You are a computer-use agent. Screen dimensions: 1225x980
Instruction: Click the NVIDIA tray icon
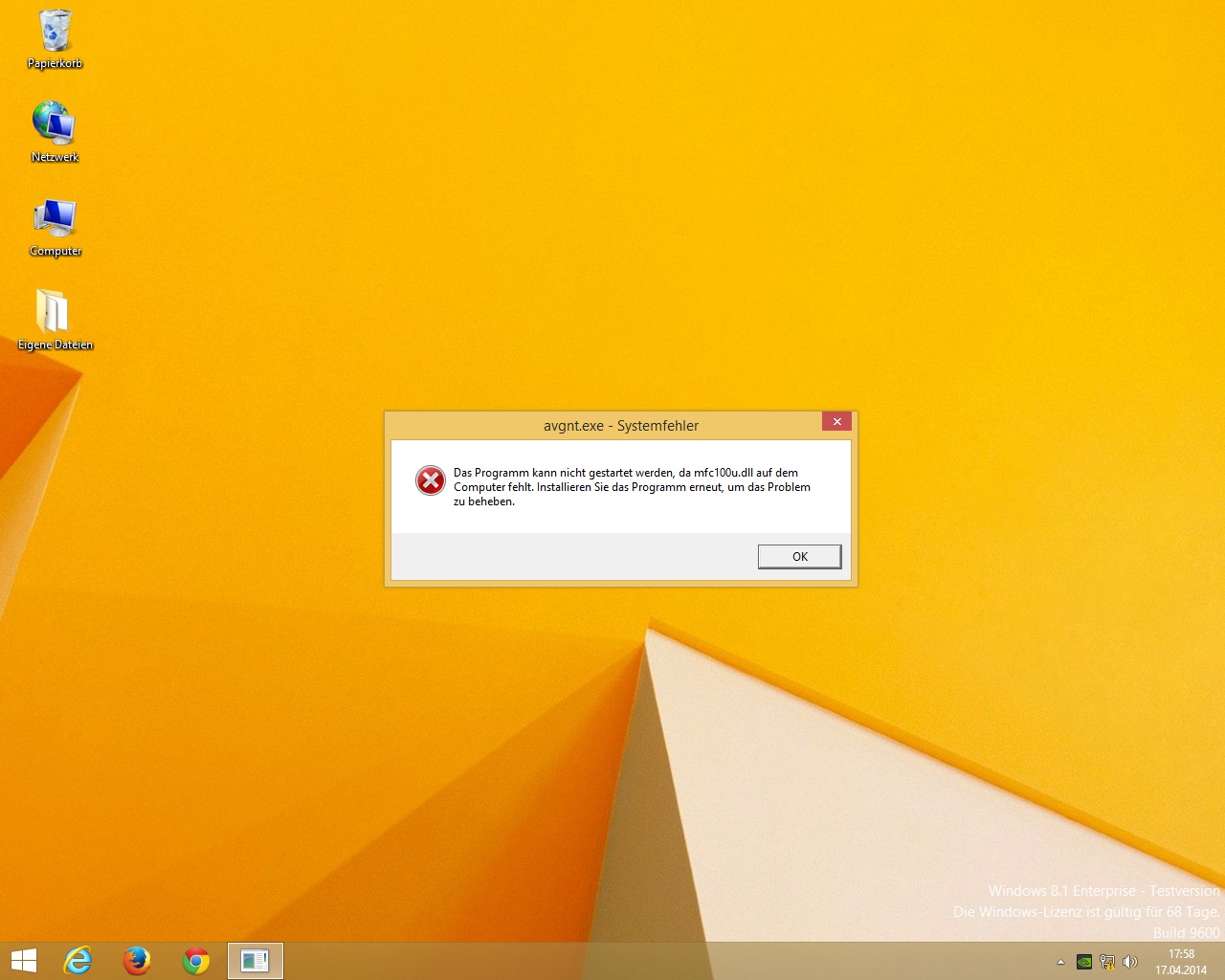(1084, 962)
